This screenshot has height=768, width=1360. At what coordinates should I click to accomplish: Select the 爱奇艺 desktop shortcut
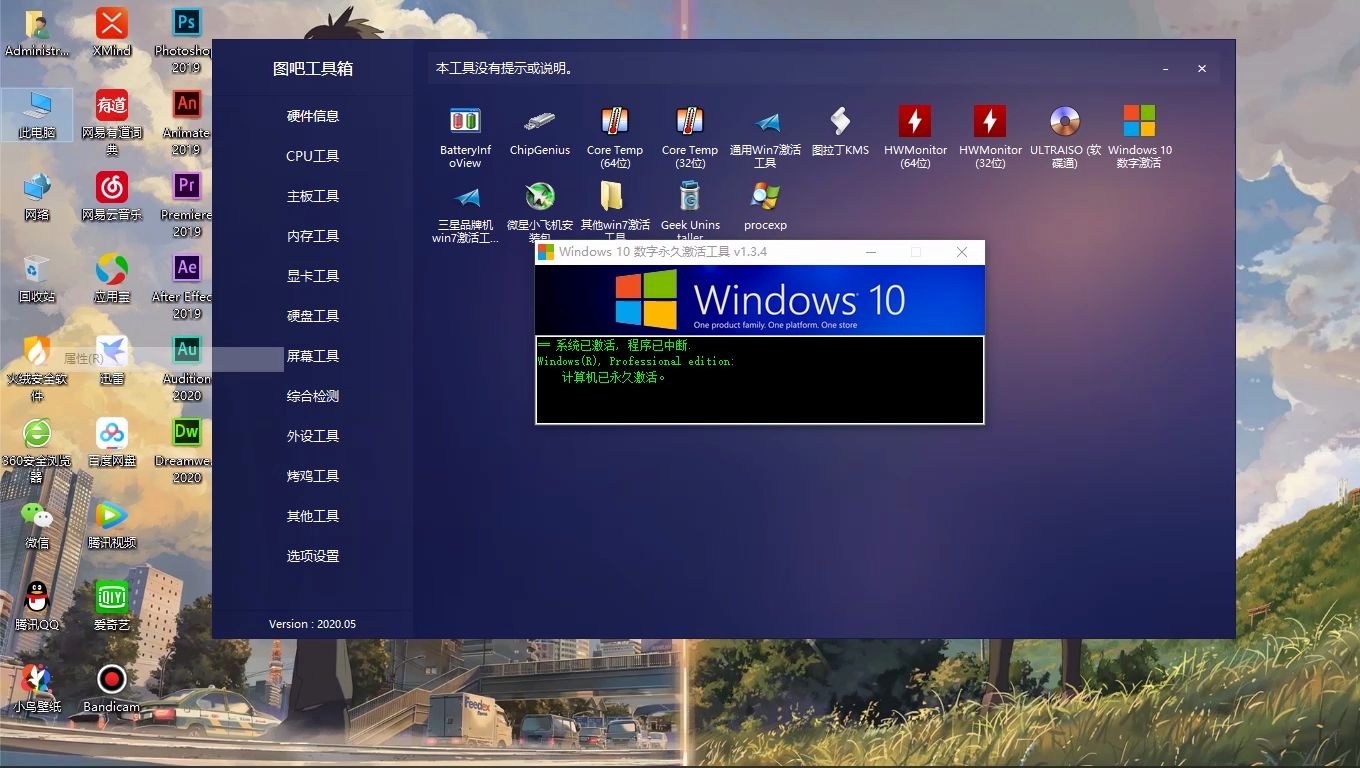pyautogui.click(x=111, y=606)
